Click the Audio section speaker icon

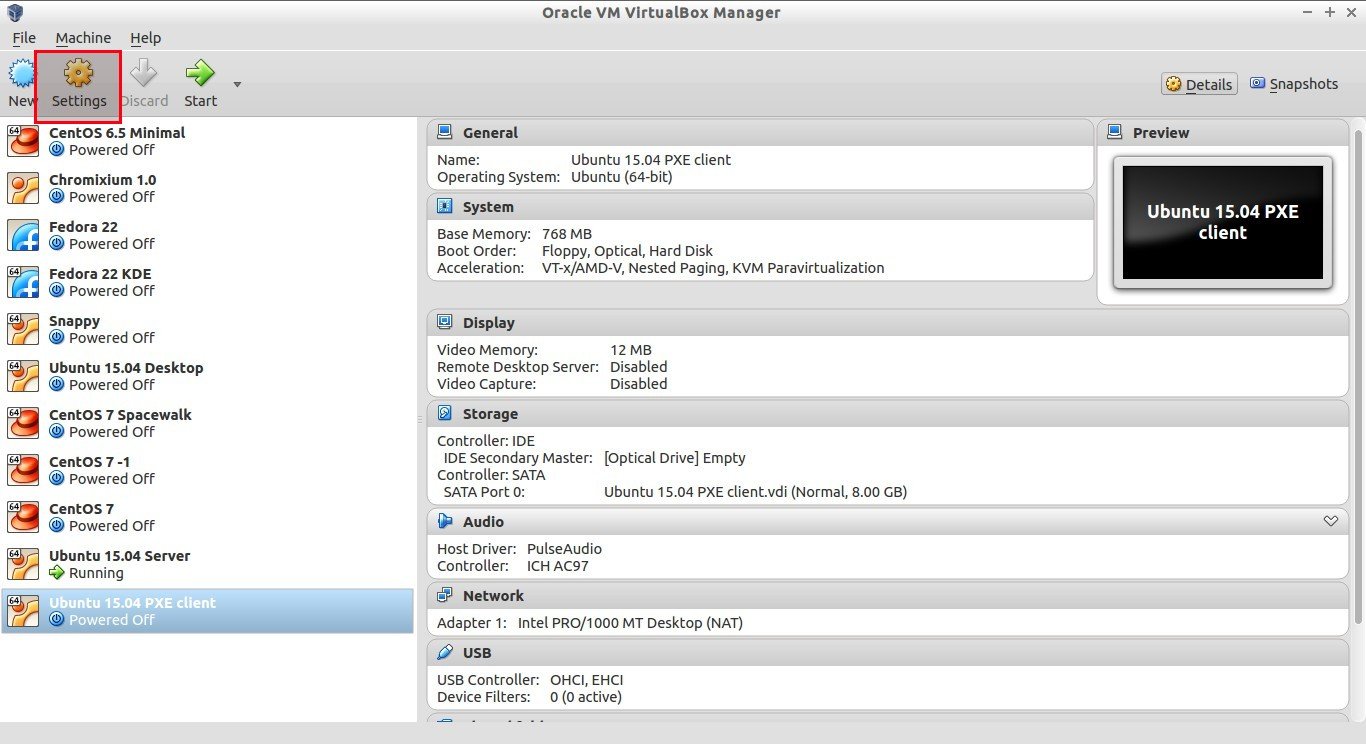tap(444, 521)
